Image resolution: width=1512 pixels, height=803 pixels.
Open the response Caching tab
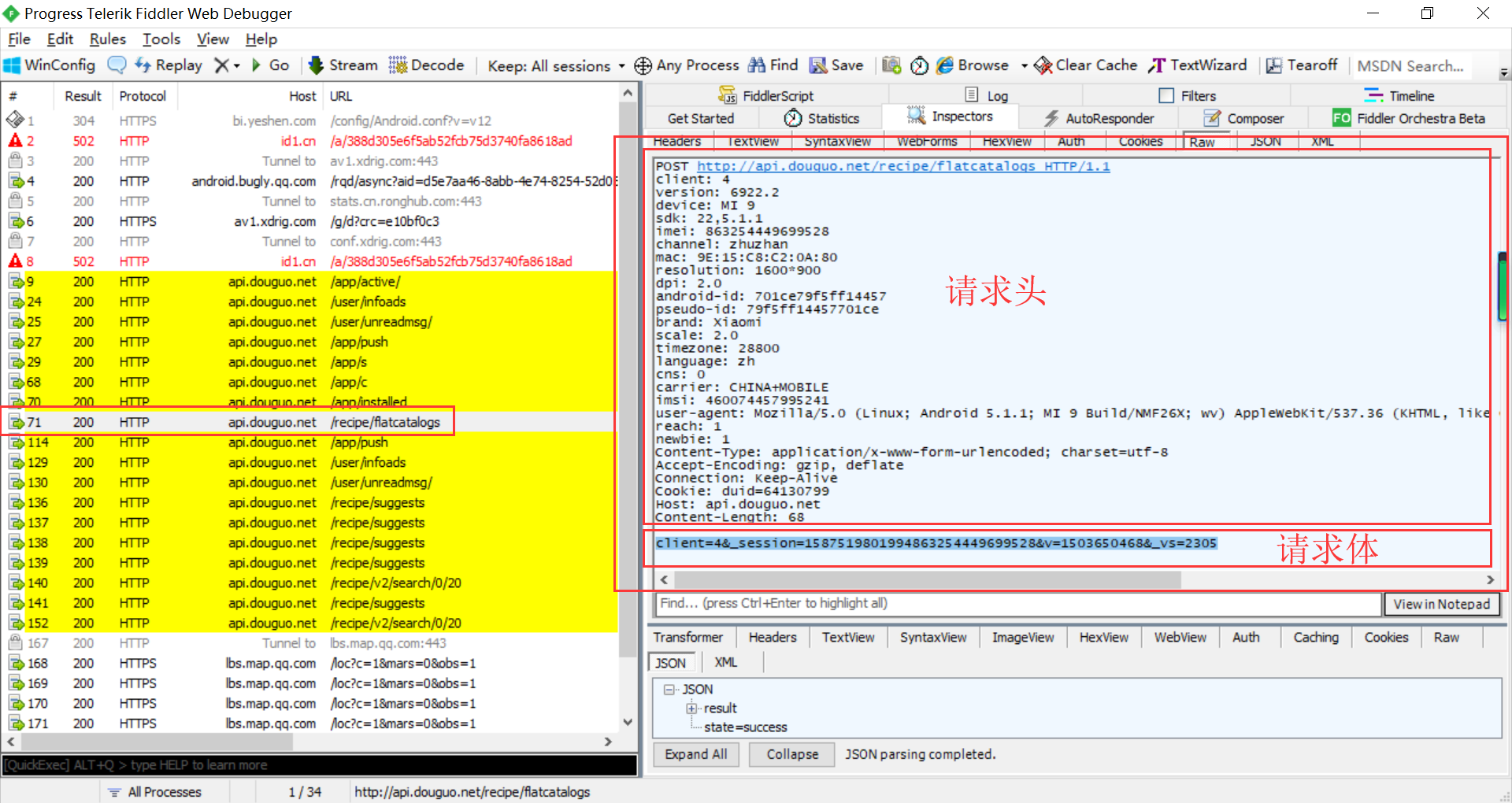tap(1316, 638)
